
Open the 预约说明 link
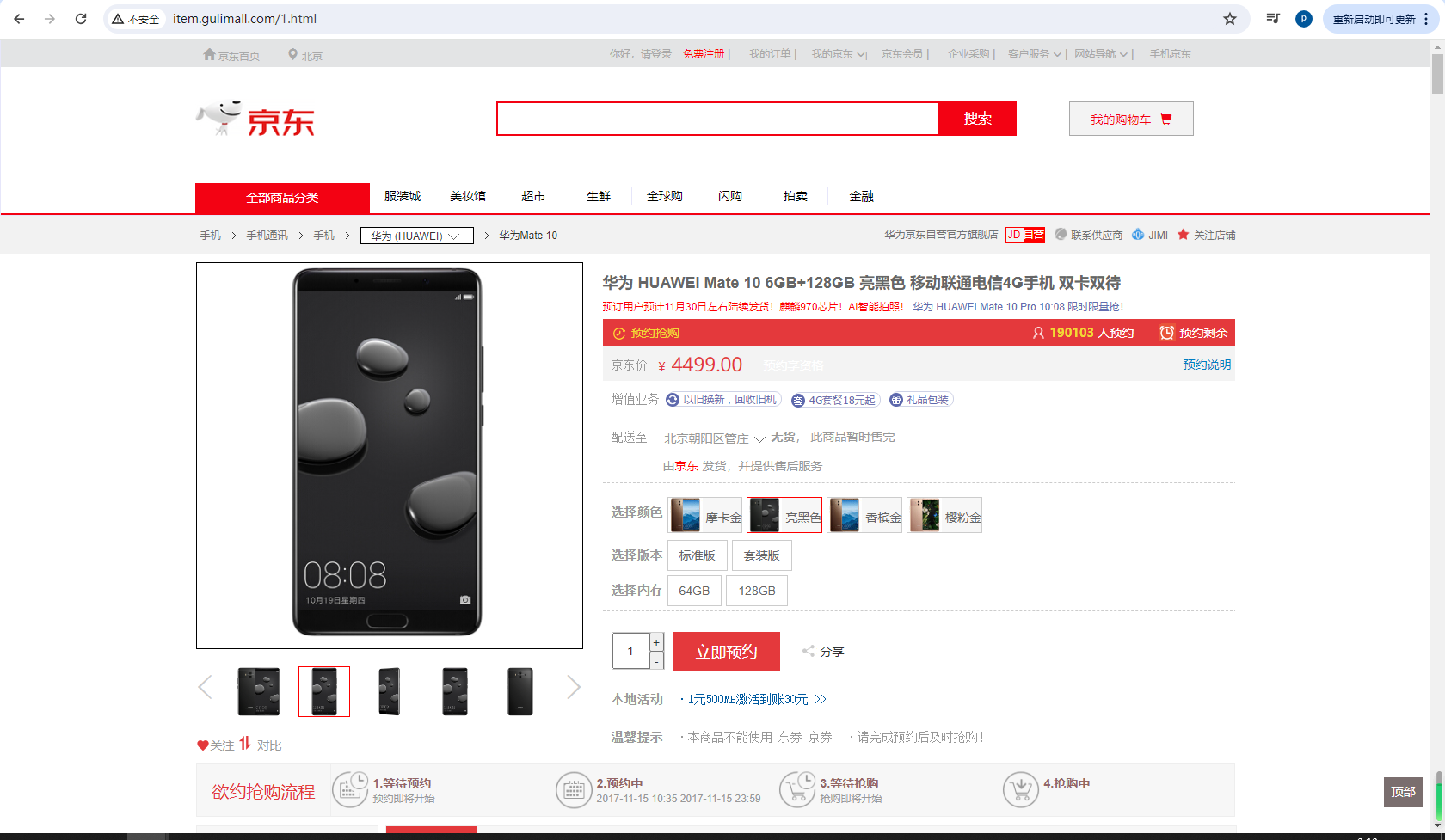click(x=1207, y=365)
